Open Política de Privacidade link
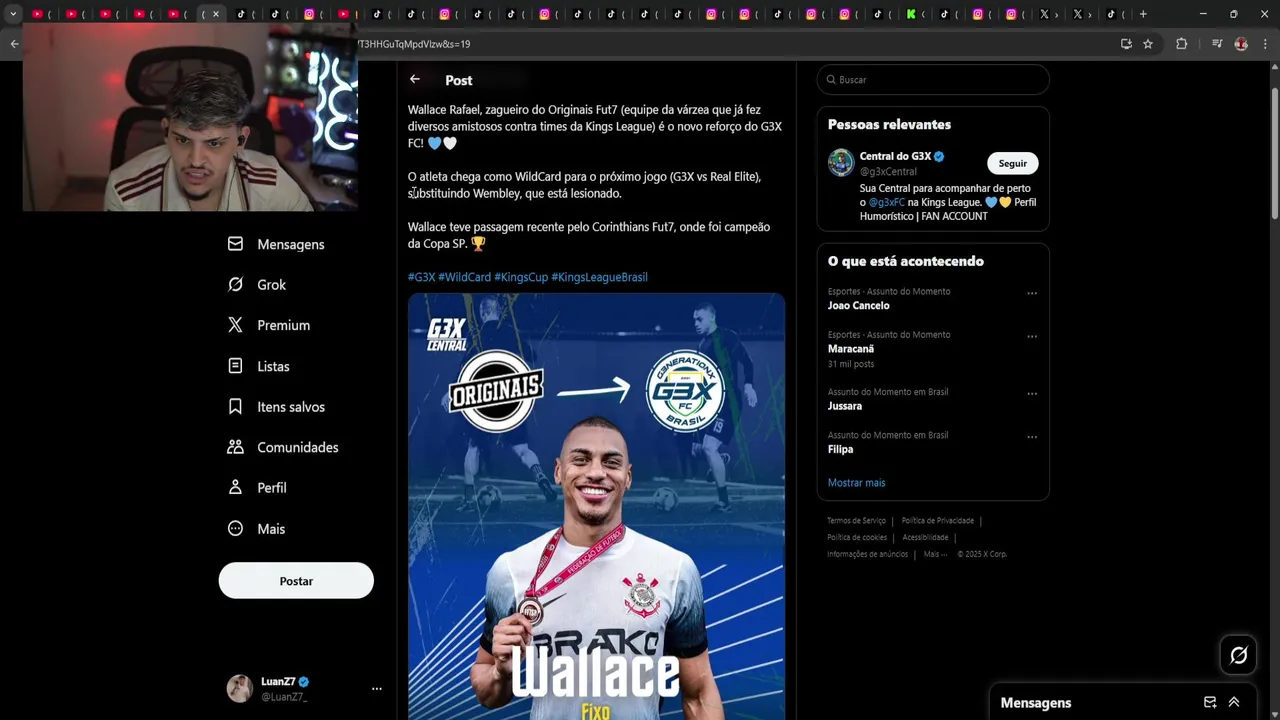The width and height of the screenshot is (1280, 720). point(937,520)
